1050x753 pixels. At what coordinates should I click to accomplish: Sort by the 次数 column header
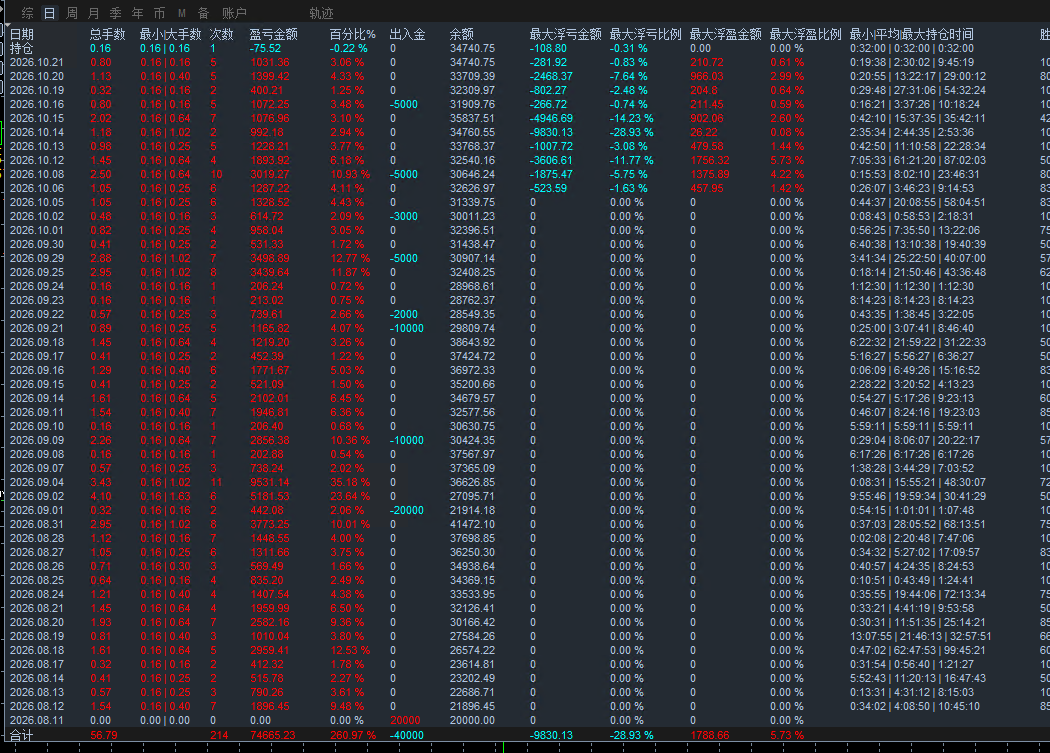click(x=222, y=34)
